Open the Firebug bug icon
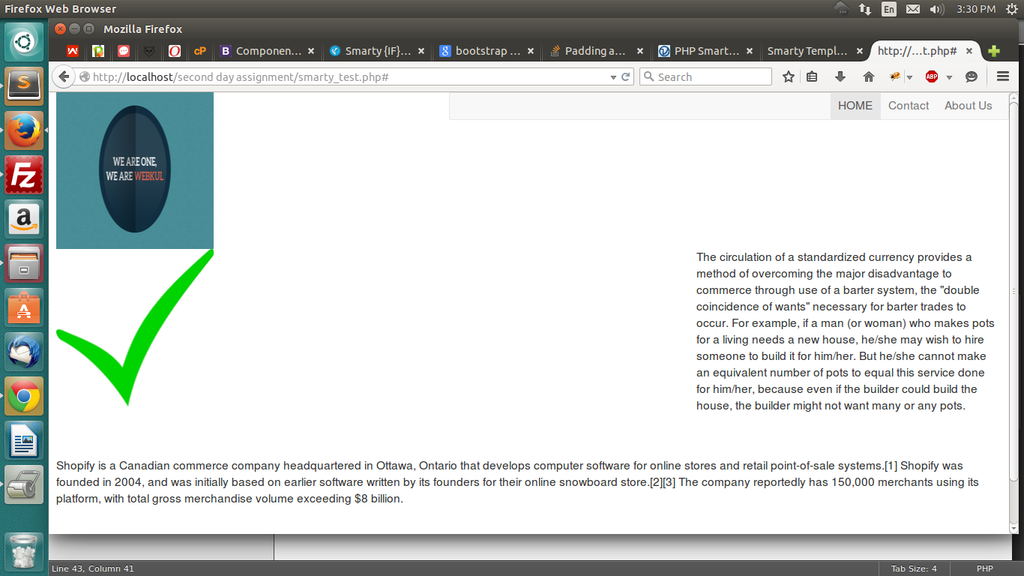Screen dimensions: 1024x576 [895, 76]
